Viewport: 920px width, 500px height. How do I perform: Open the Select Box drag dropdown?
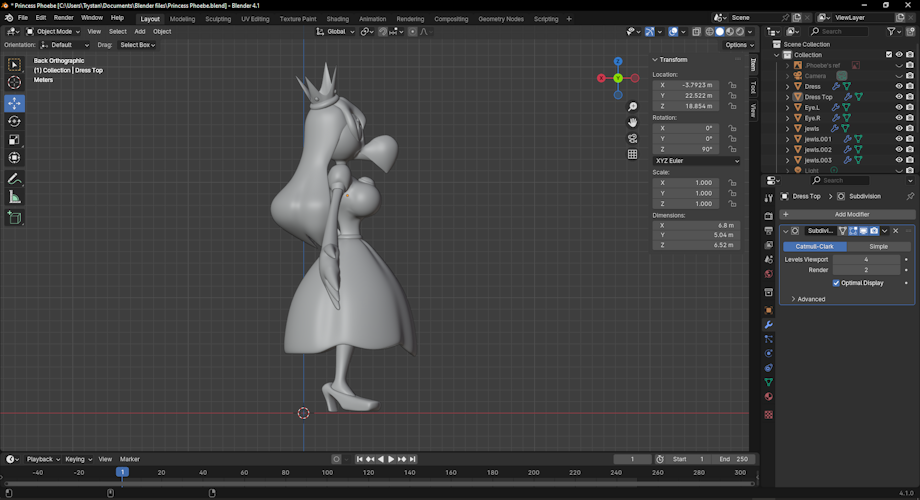[137, 45]
